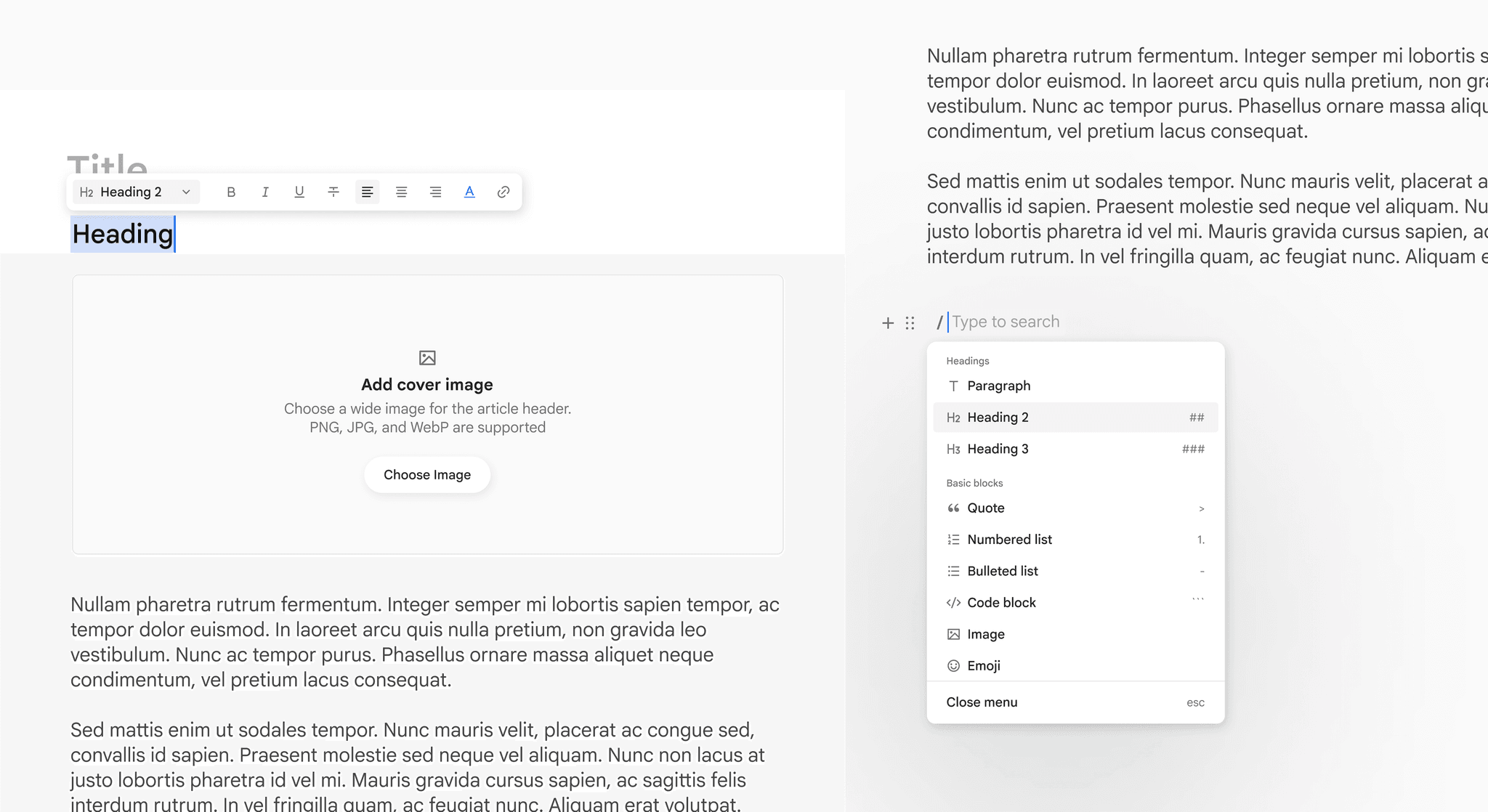Insert a link using the link icon
Screen dimensions: 1488x812
504,192
